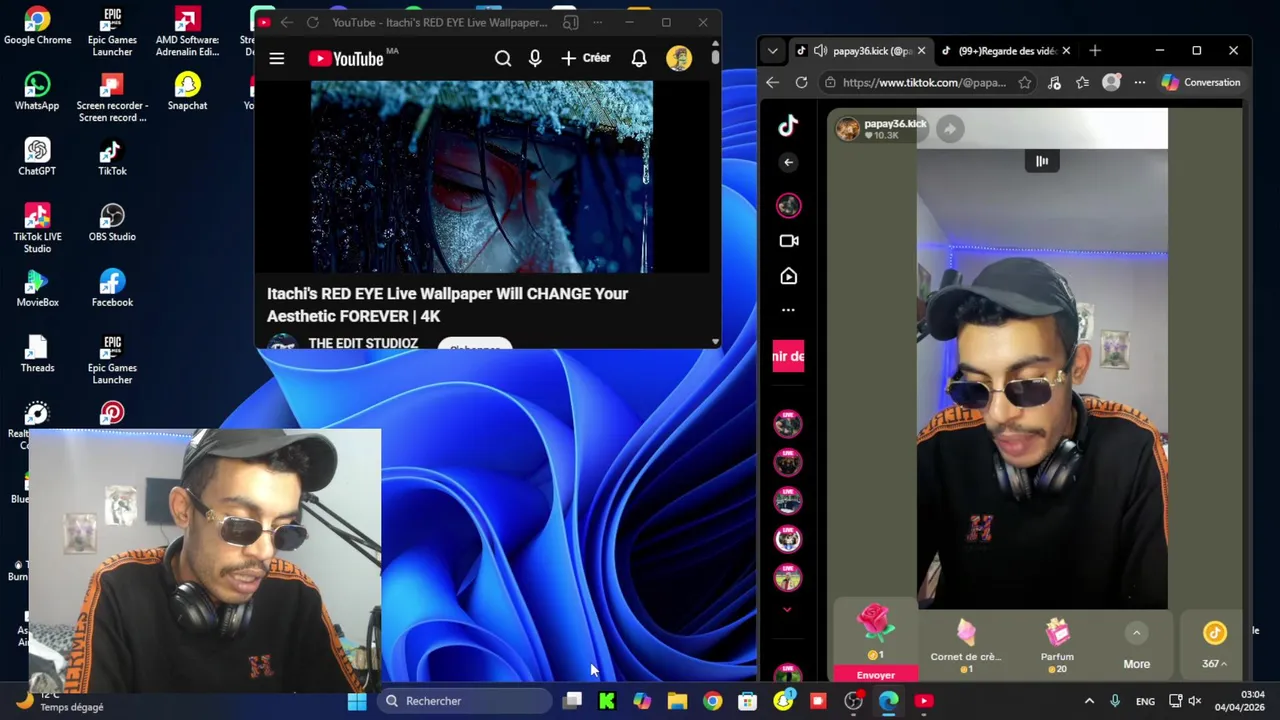The height and width of the screenshot is (720, 1280).
Task: Open Edge media control music icon
Action: (x=1054, y=83)
